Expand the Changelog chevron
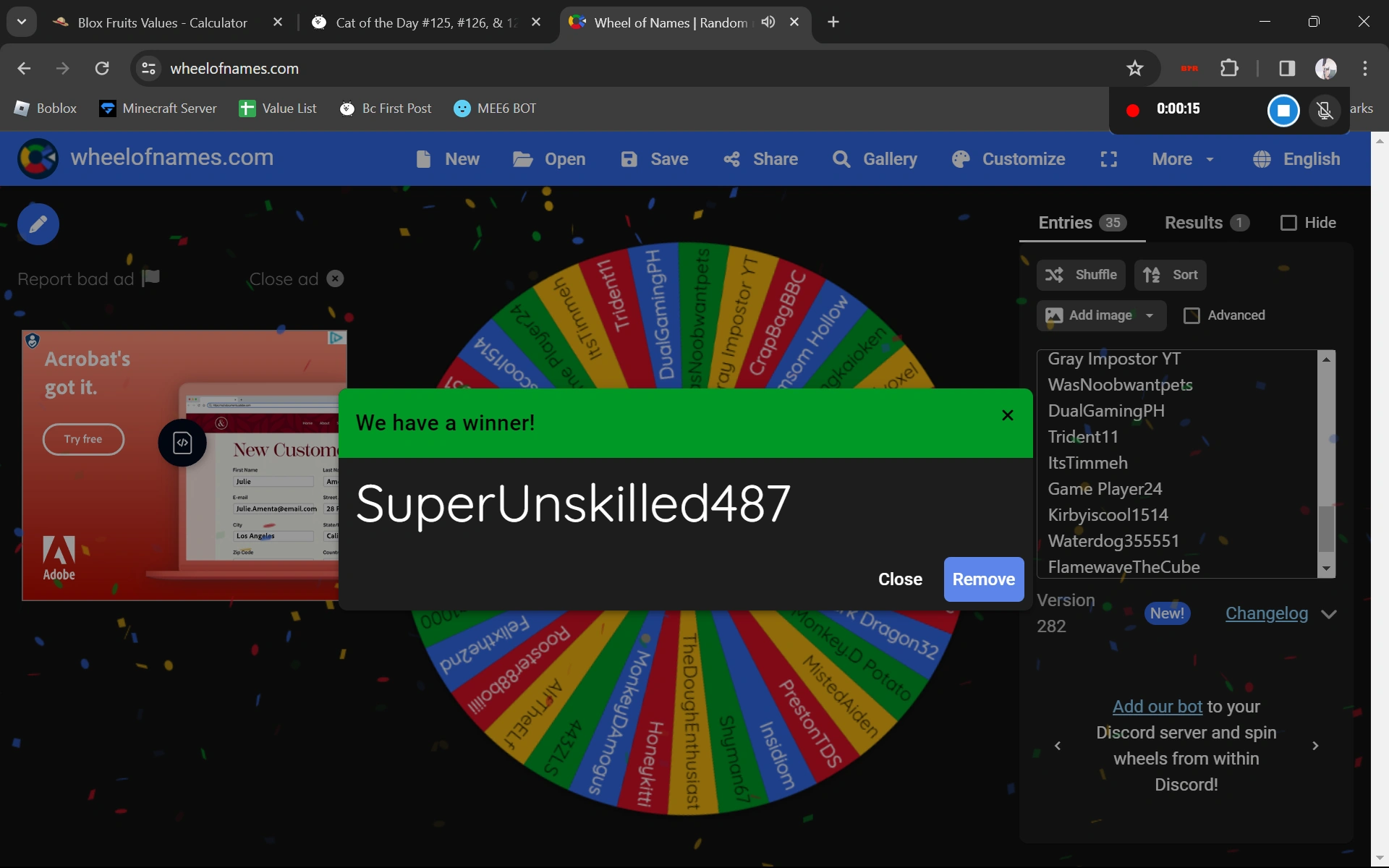Image resolution: width=1389 pixels, height=868 pixels. tap(1329, 614)
